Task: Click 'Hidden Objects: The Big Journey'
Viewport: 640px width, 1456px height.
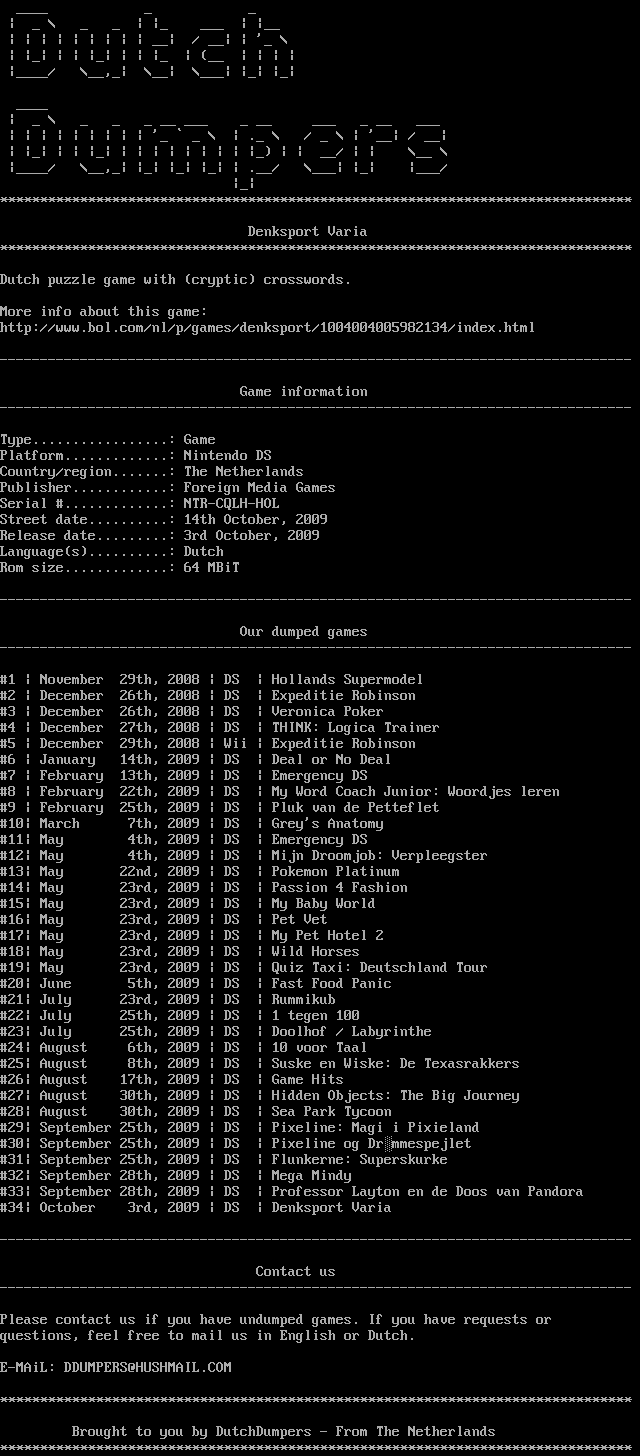Action: (396, 1095)
